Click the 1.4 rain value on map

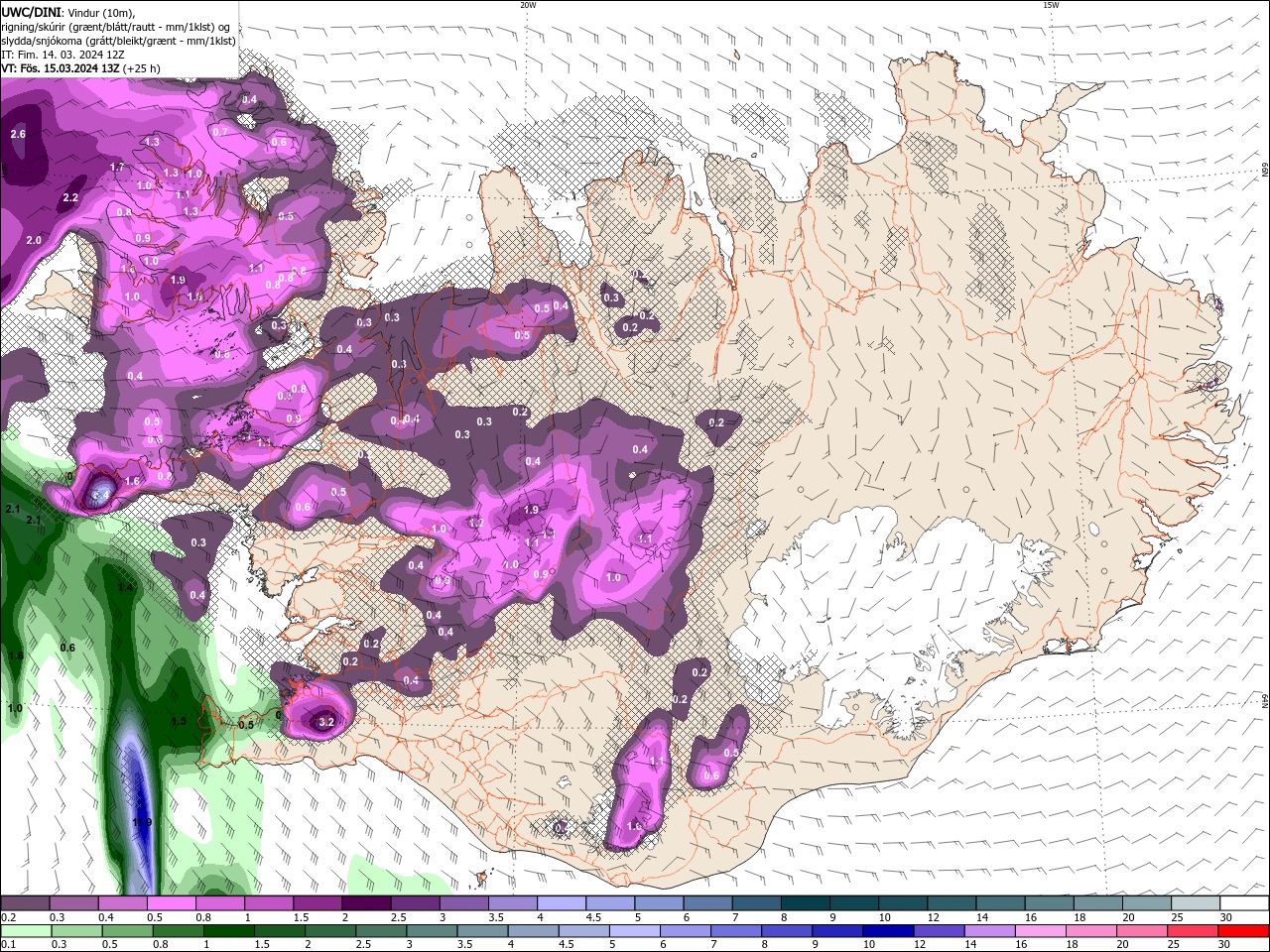pyautogui.click(x=125, y=588)
